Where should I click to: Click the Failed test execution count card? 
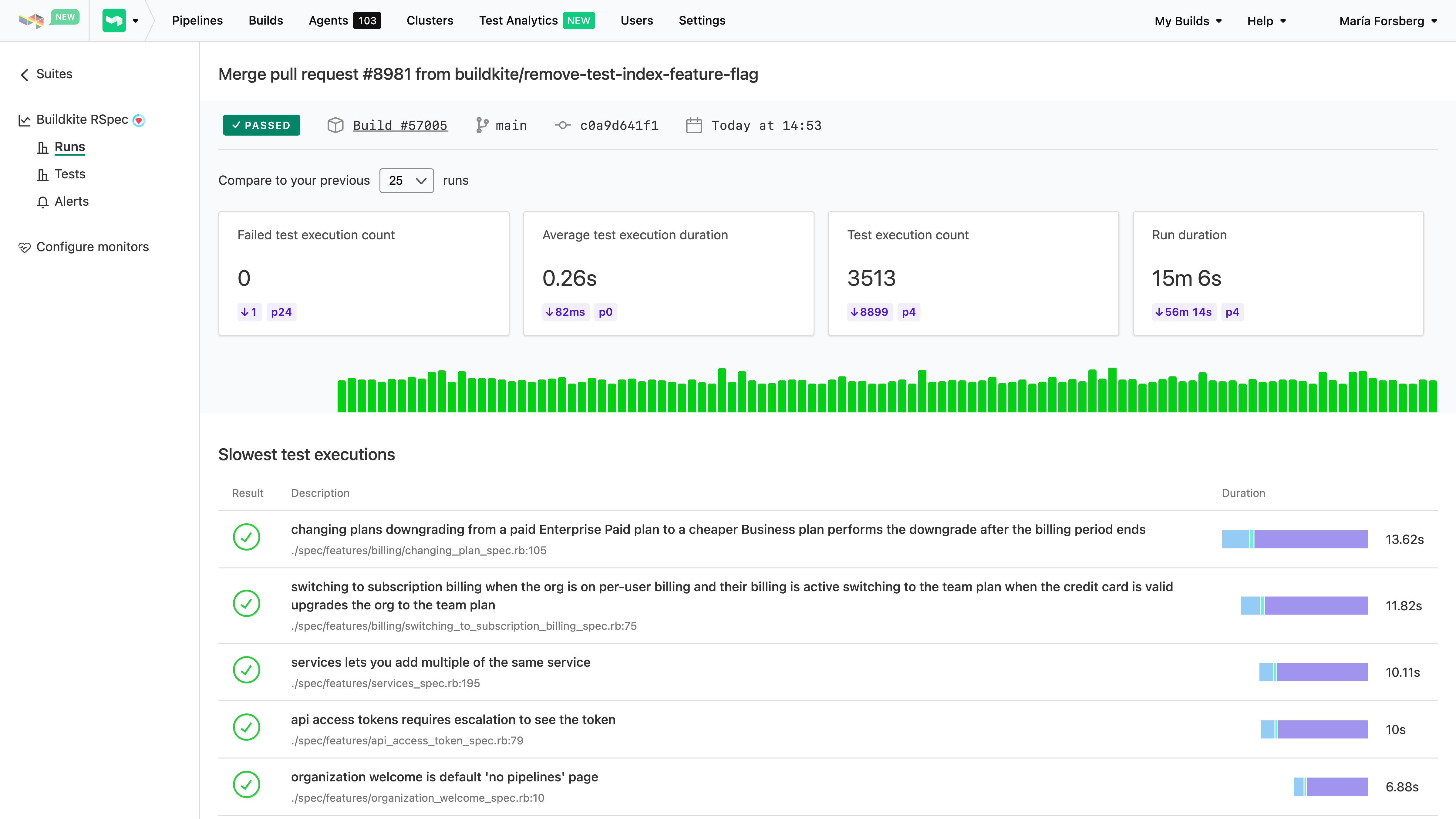(x=363, y=274)
